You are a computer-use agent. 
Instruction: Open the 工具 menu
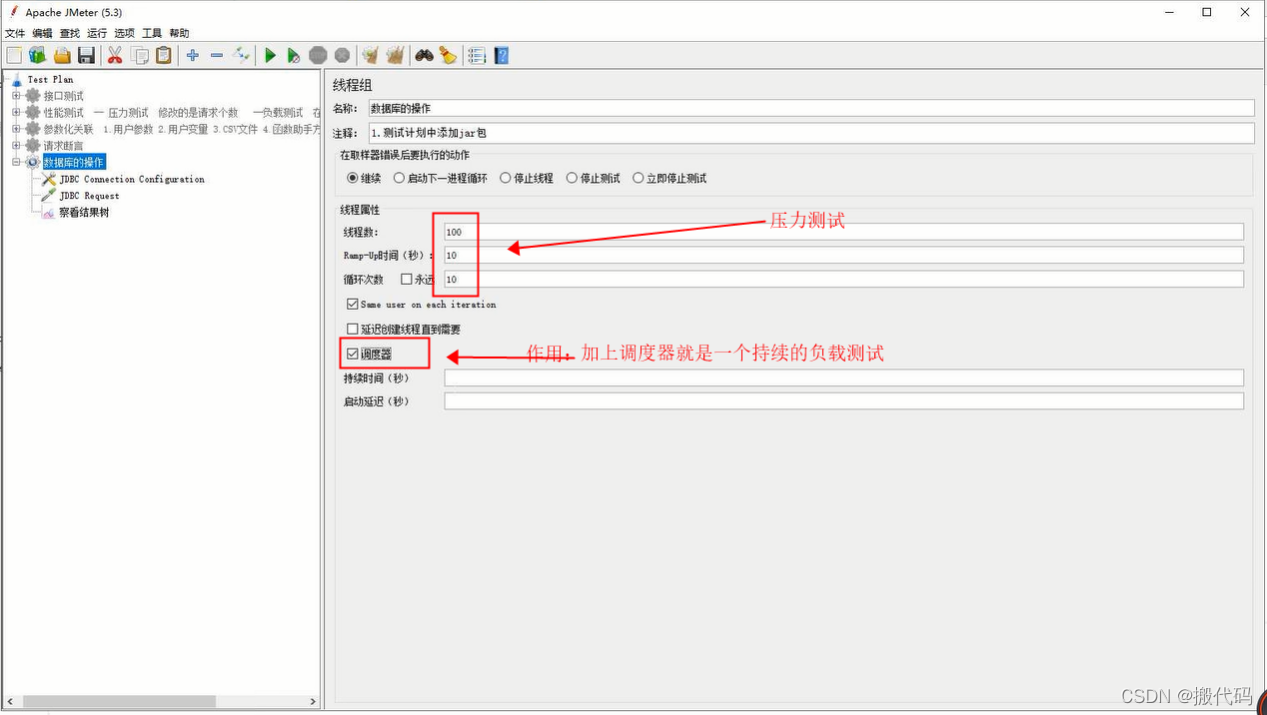tap(151, 33)
